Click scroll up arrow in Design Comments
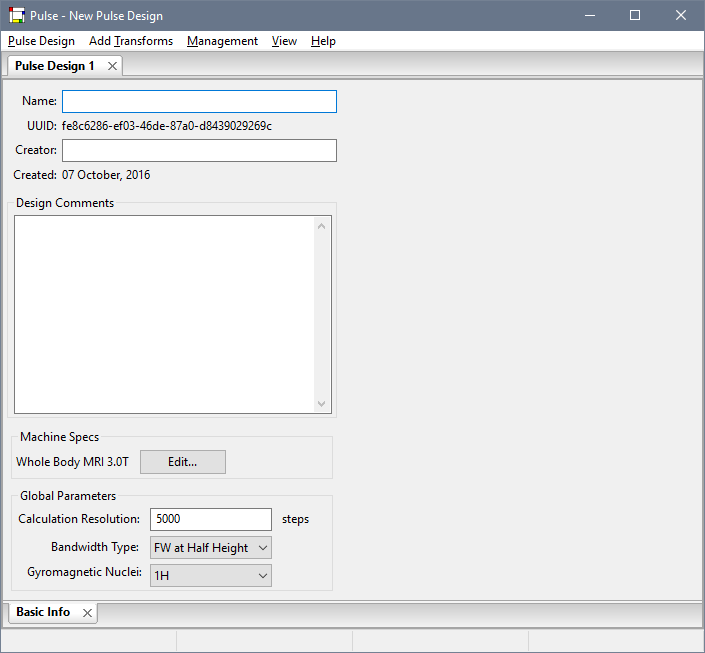Image resolution: width=705 pixels, height=653 pixels. [x=321, y=226]
